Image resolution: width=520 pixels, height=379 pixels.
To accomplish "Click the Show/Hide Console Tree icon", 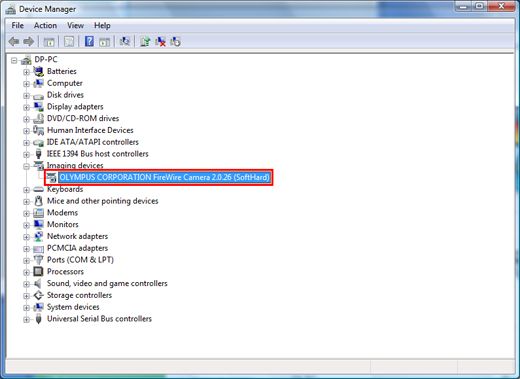I will click(x=49, y=42).
